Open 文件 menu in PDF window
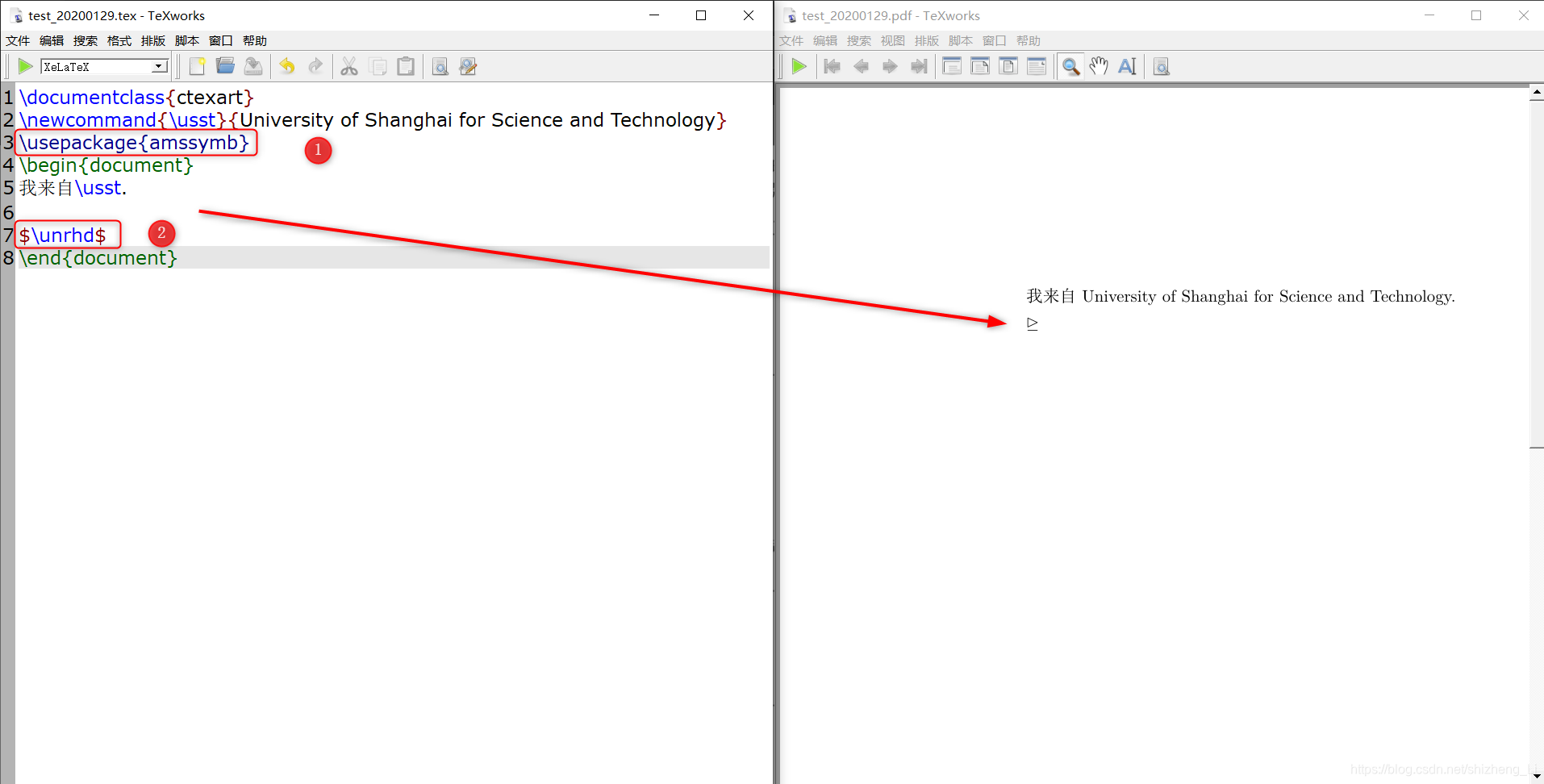This screenshot has width=1544, height=784. [x=791, y=40]
